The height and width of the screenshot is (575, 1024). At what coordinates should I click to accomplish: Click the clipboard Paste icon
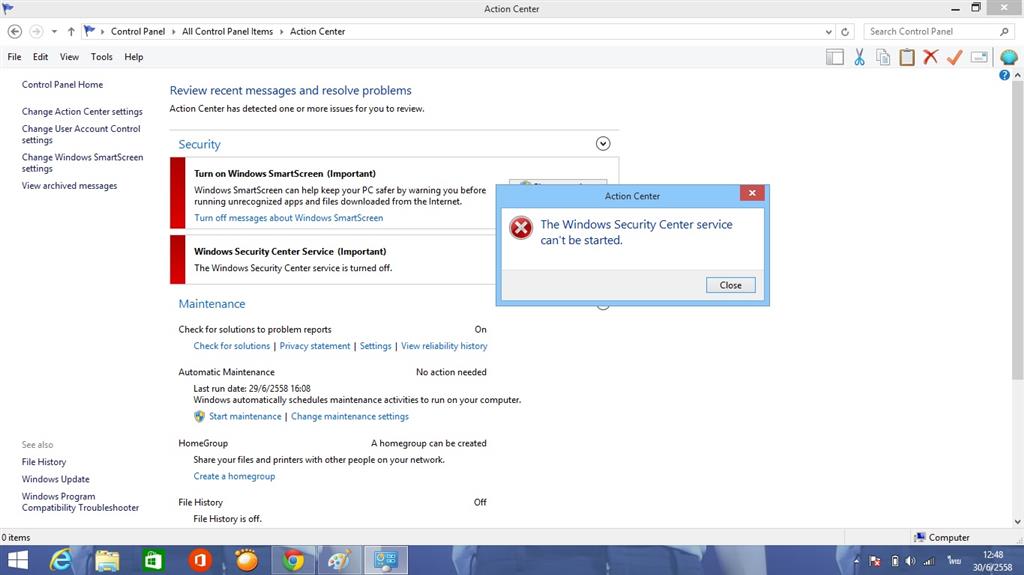906,57
